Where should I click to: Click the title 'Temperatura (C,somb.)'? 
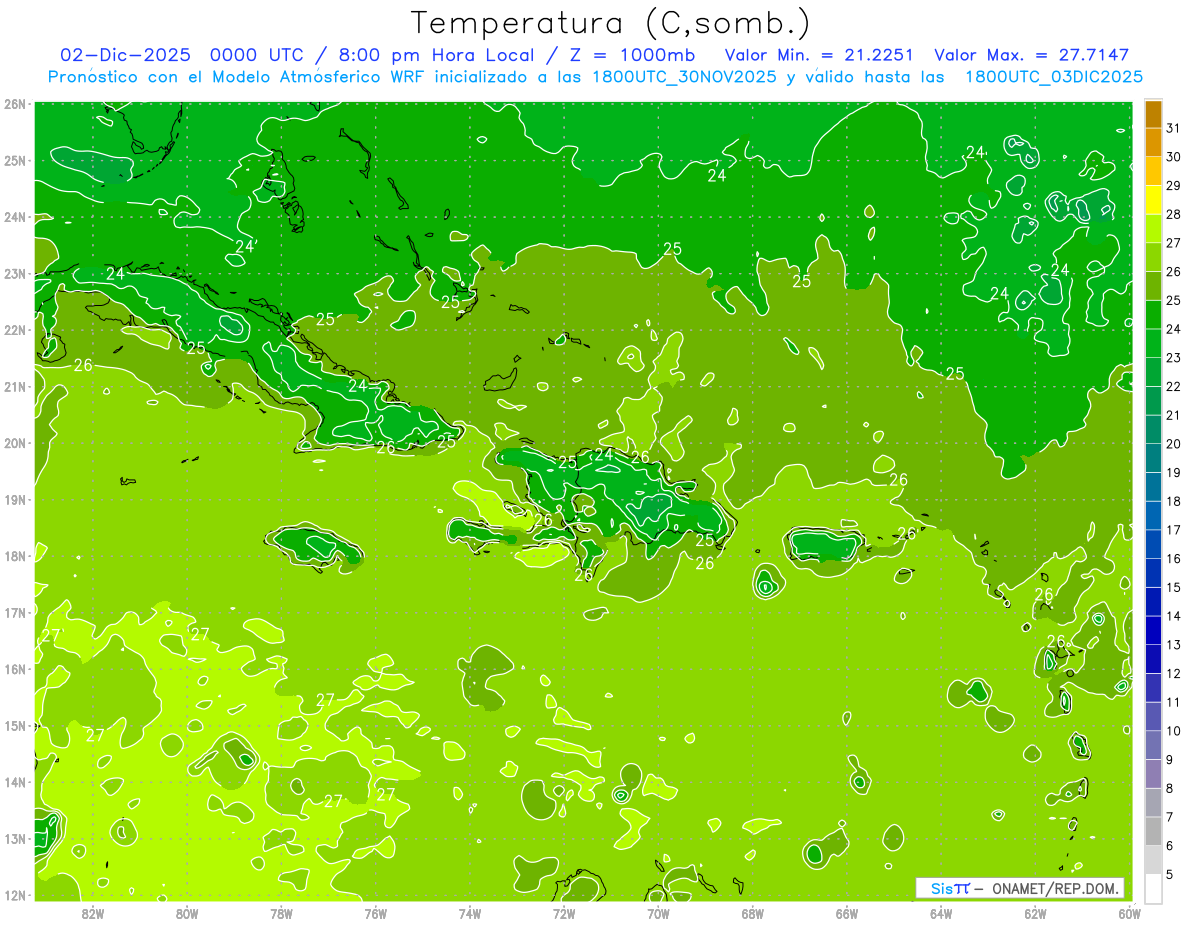pyautogui.click(x=611, y=23)
